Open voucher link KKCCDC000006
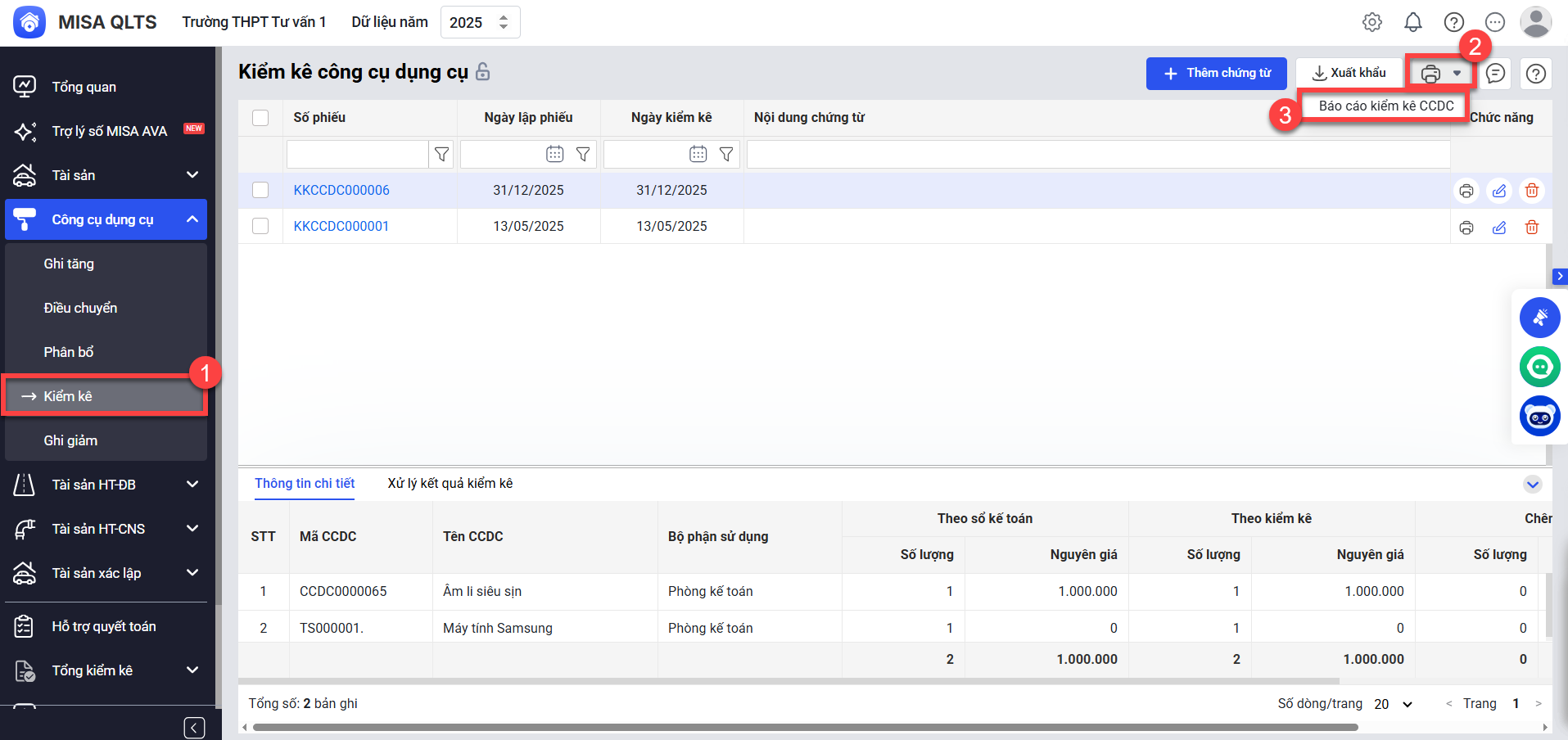 click(x=341, y=190)
